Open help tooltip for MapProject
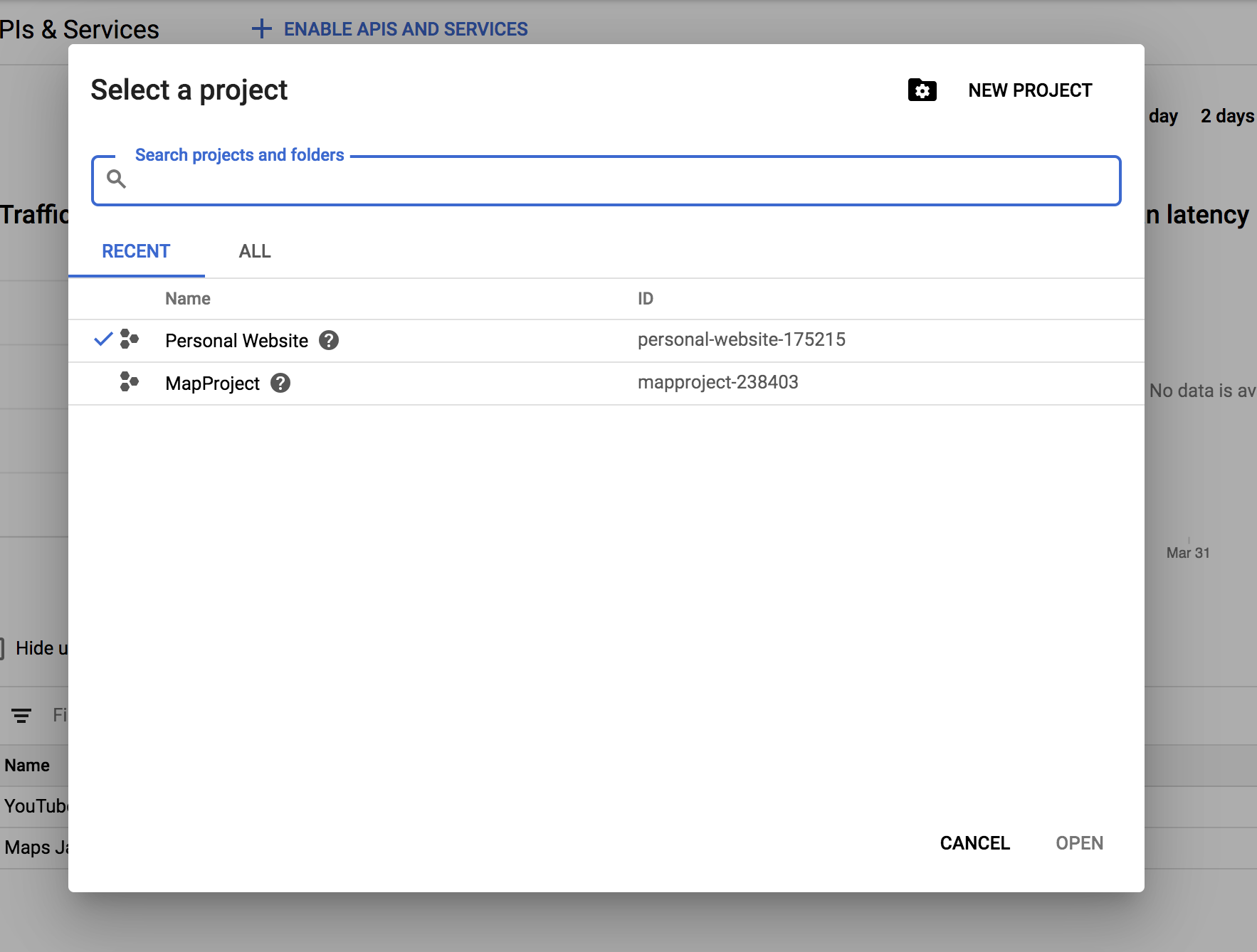 [280, 384]
